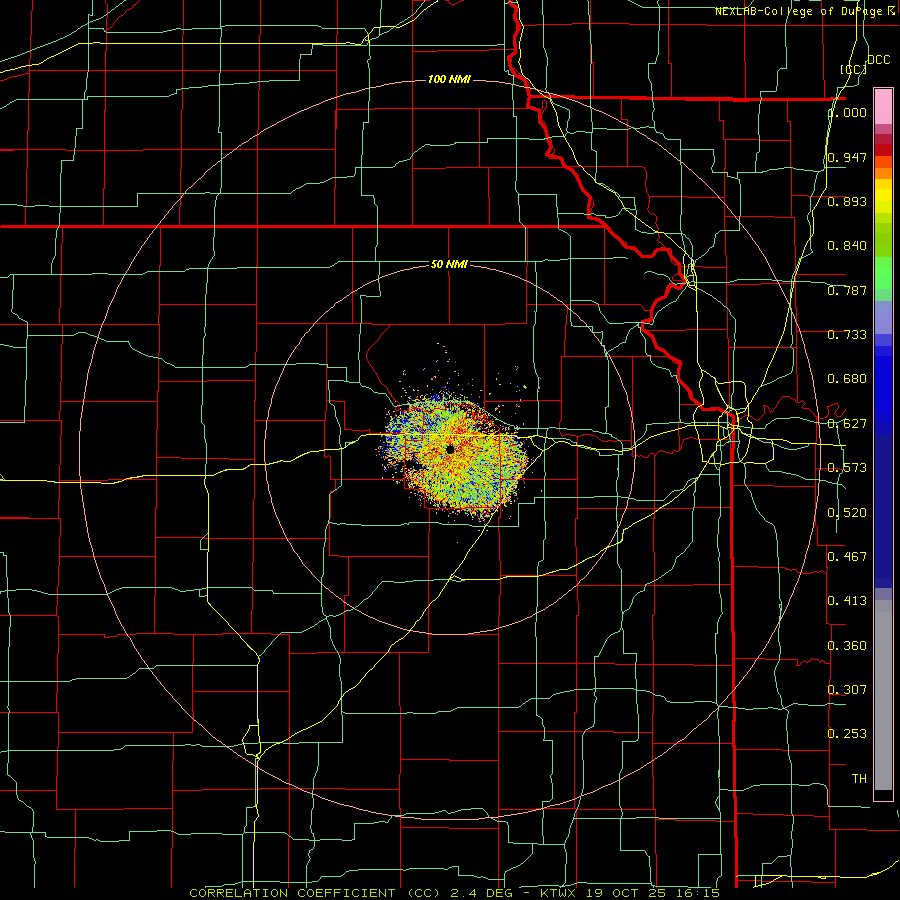The height and width of the screenshot is (900, 900).
Task: Click the 19 OCT 25 date text
Action: point(626,893)
